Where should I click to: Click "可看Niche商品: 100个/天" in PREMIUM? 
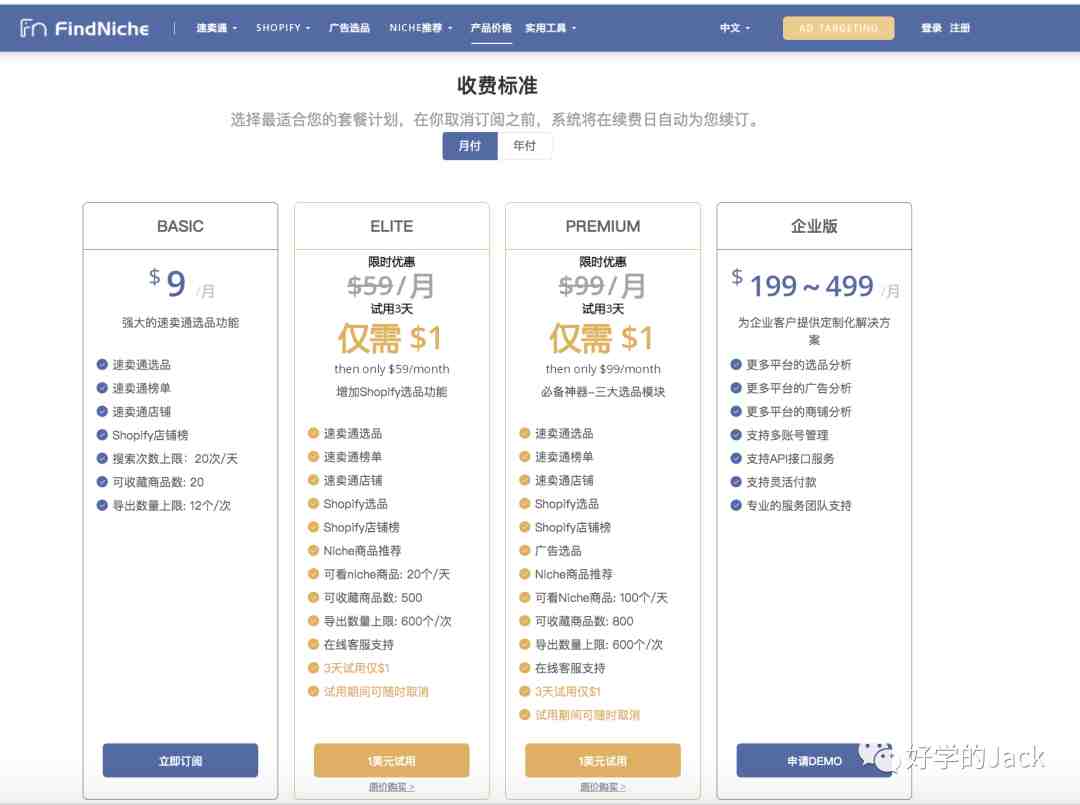[x=601, y=598]
